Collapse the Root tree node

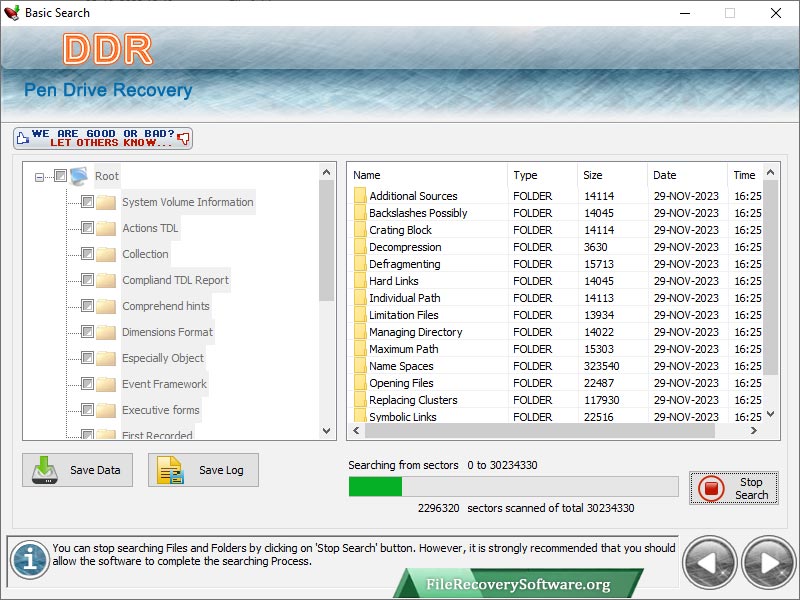[40, 177]
